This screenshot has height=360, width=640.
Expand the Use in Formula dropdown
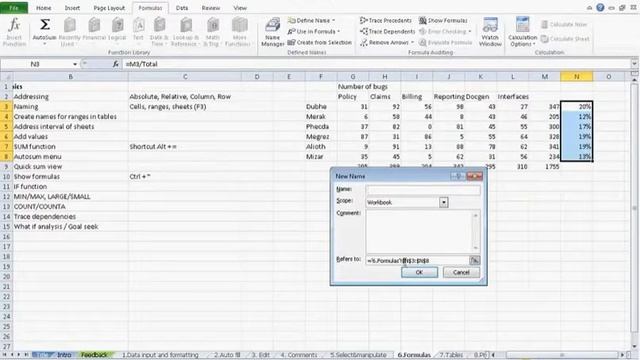click(339, 31)
